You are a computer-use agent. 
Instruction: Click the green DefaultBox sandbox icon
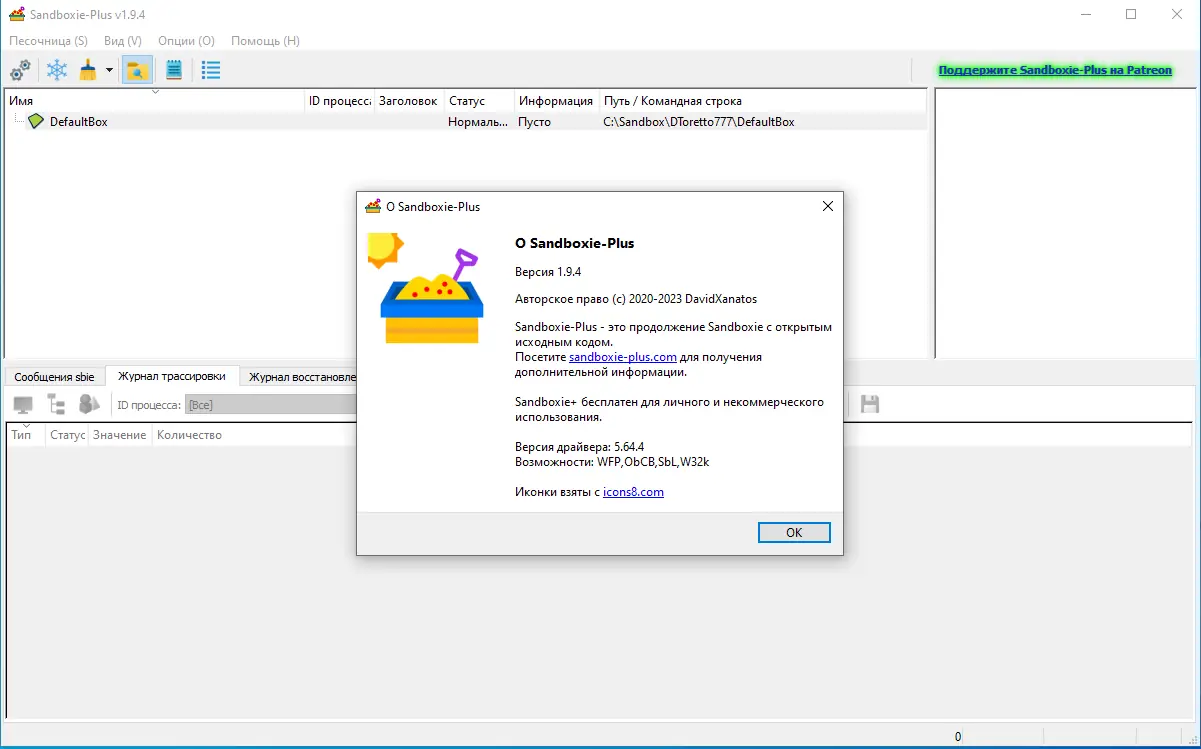(36, 121)
